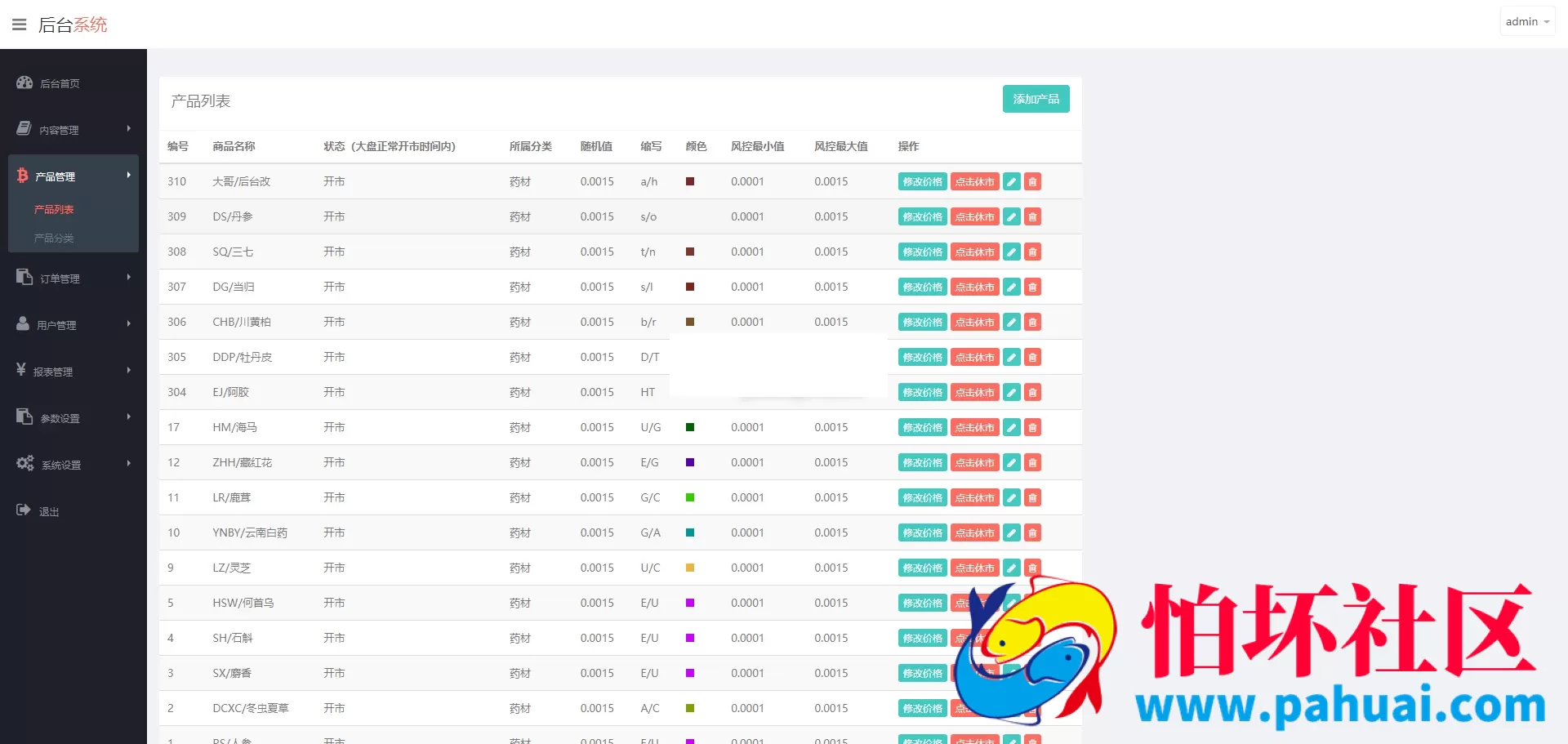Click the 添加产品 button
This screenshot has height=744, width=1568.
point(1036,99)
